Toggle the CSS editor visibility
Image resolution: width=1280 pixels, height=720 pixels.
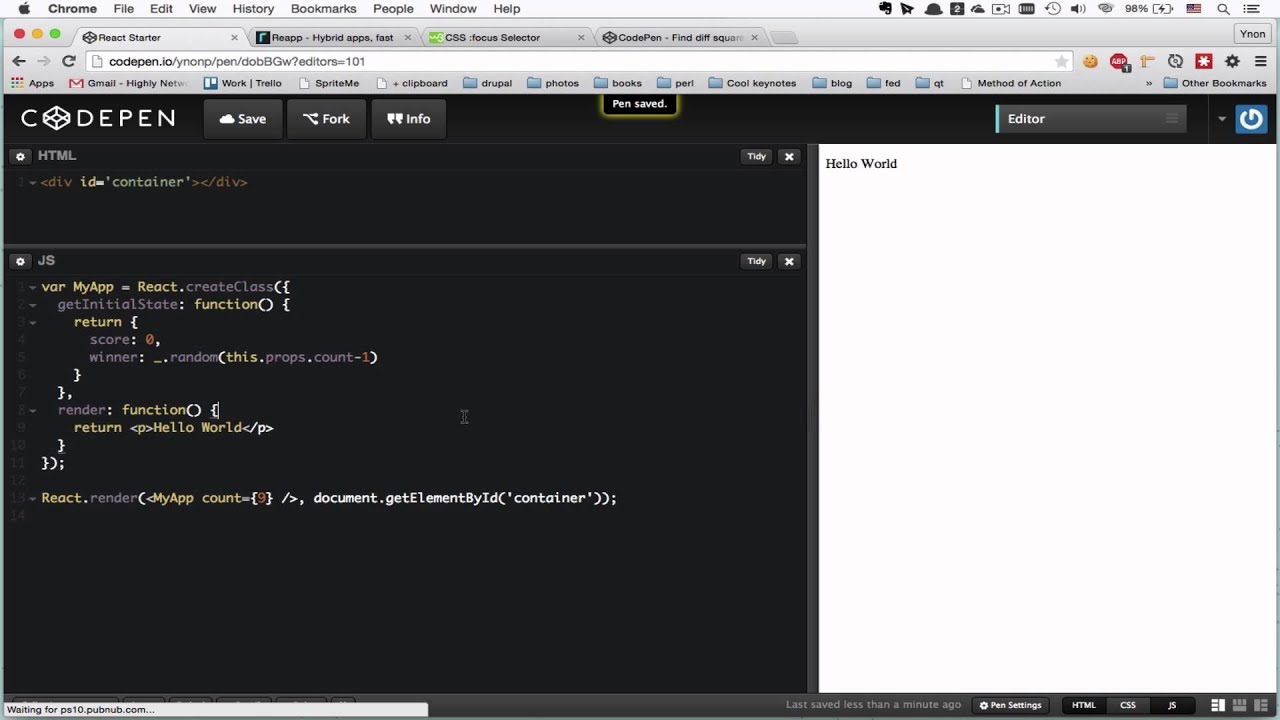point(1128,705)
